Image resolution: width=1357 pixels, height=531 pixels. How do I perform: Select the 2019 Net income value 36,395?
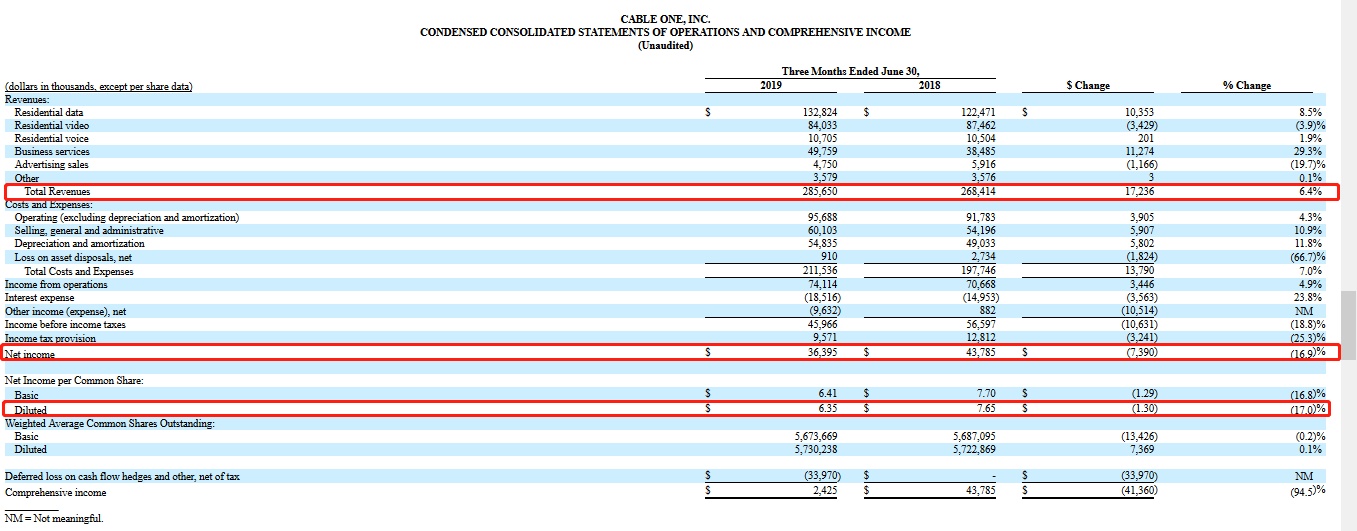(816, 353)
